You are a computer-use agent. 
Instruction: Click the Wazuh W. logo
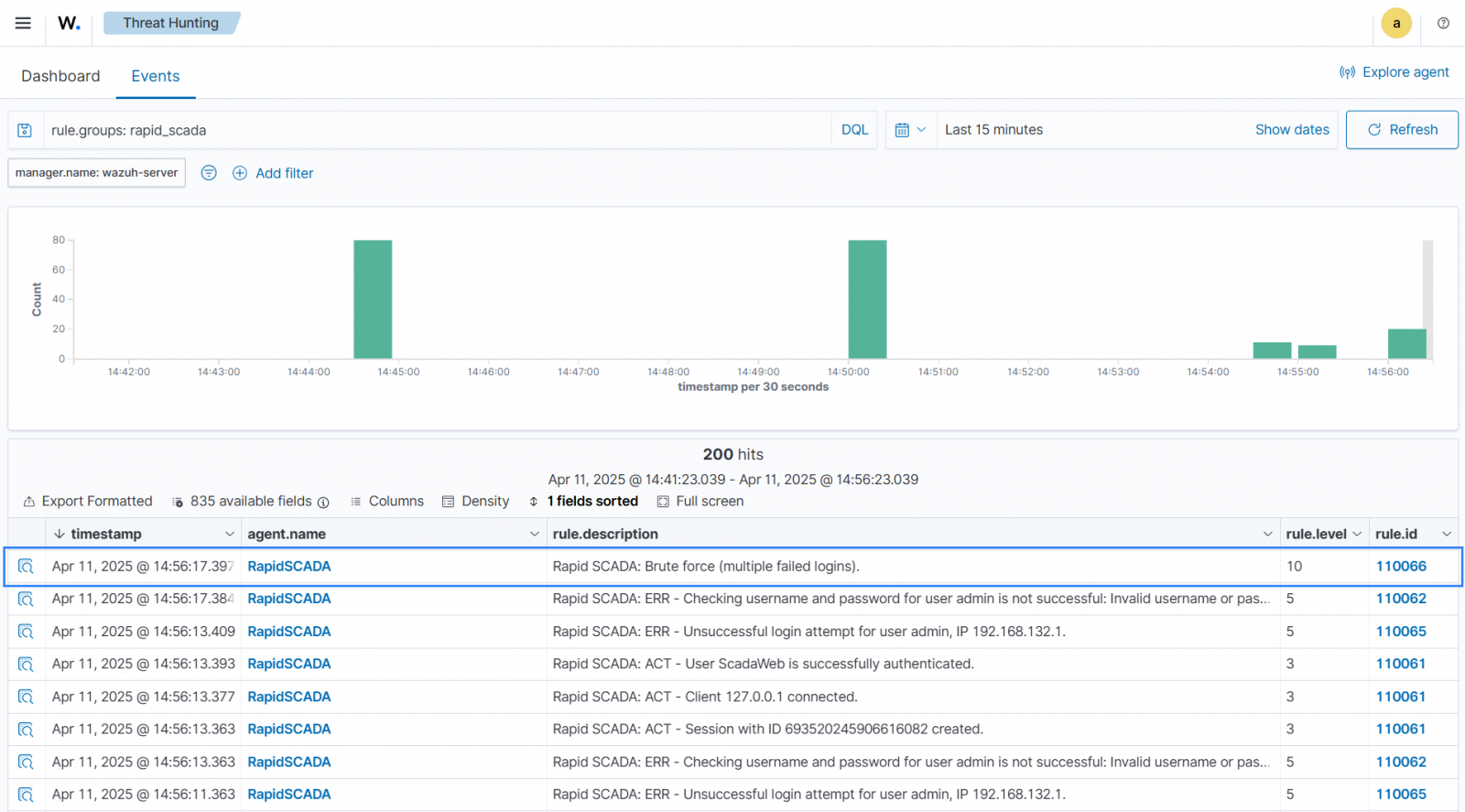pyautogui.click(x=69, y=23)
